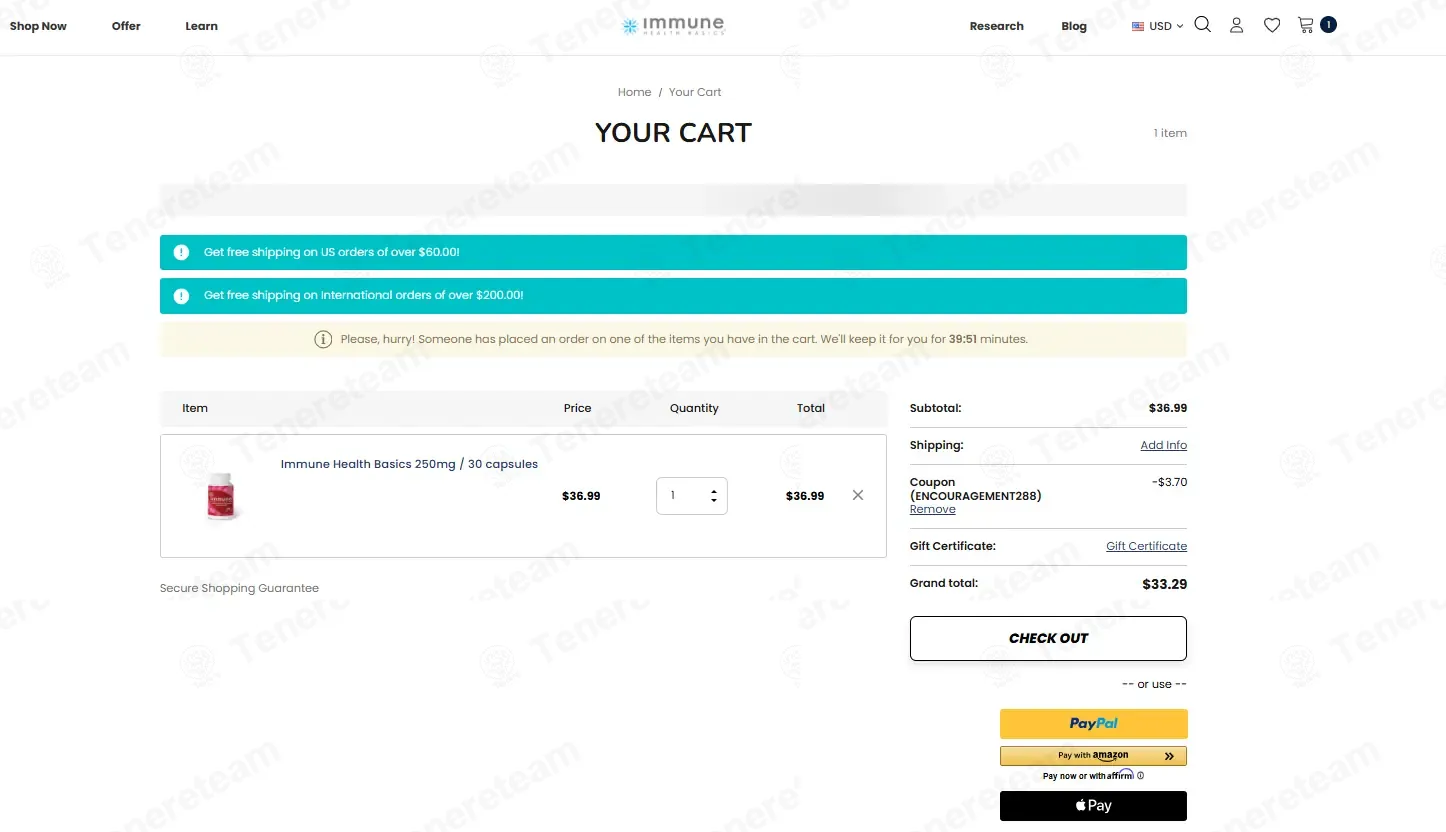This screenshot has height=832, width=1446.
Task: Open the Offer menu item
Action: [126, 26]
